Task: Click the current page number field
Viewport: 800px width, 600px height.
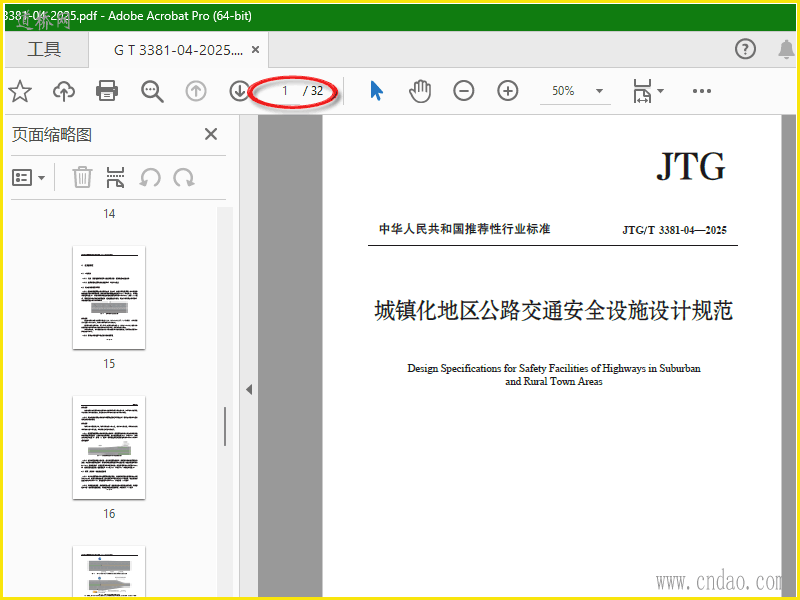Action: [285, 91]
